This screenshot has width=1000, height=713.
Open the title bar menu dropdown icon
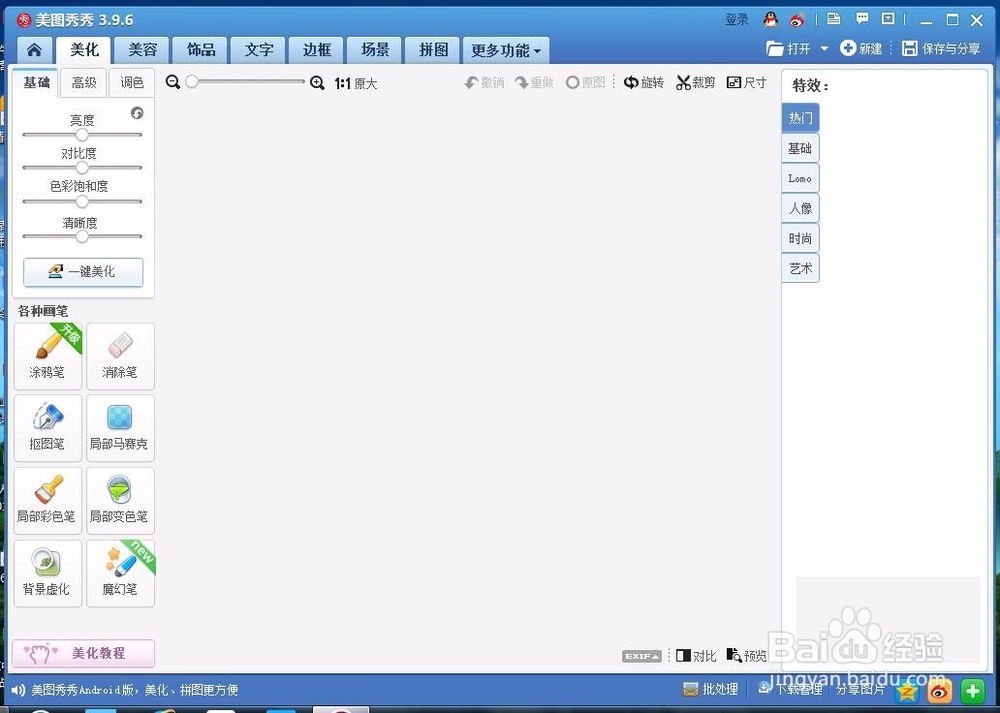tap(888, 19)
